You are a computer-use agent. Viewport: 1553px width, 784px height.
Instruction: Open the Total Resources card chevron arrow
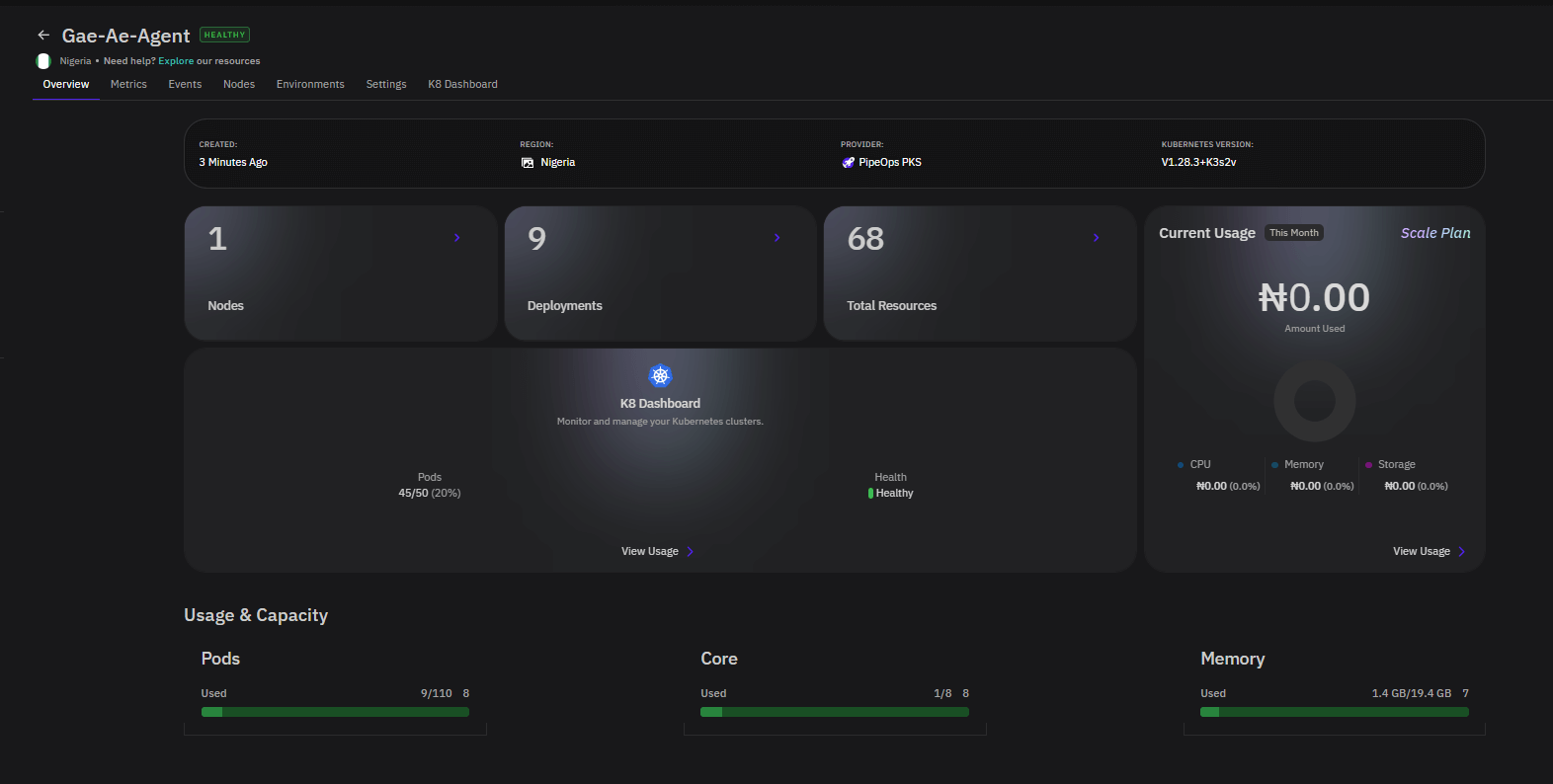(1097, 238)
